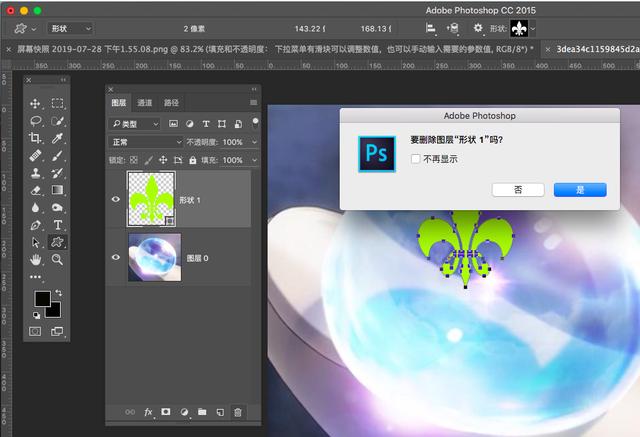The image size is (640, 437).
Task: Select the Gradient tool
Action: (x=57, y=190)
